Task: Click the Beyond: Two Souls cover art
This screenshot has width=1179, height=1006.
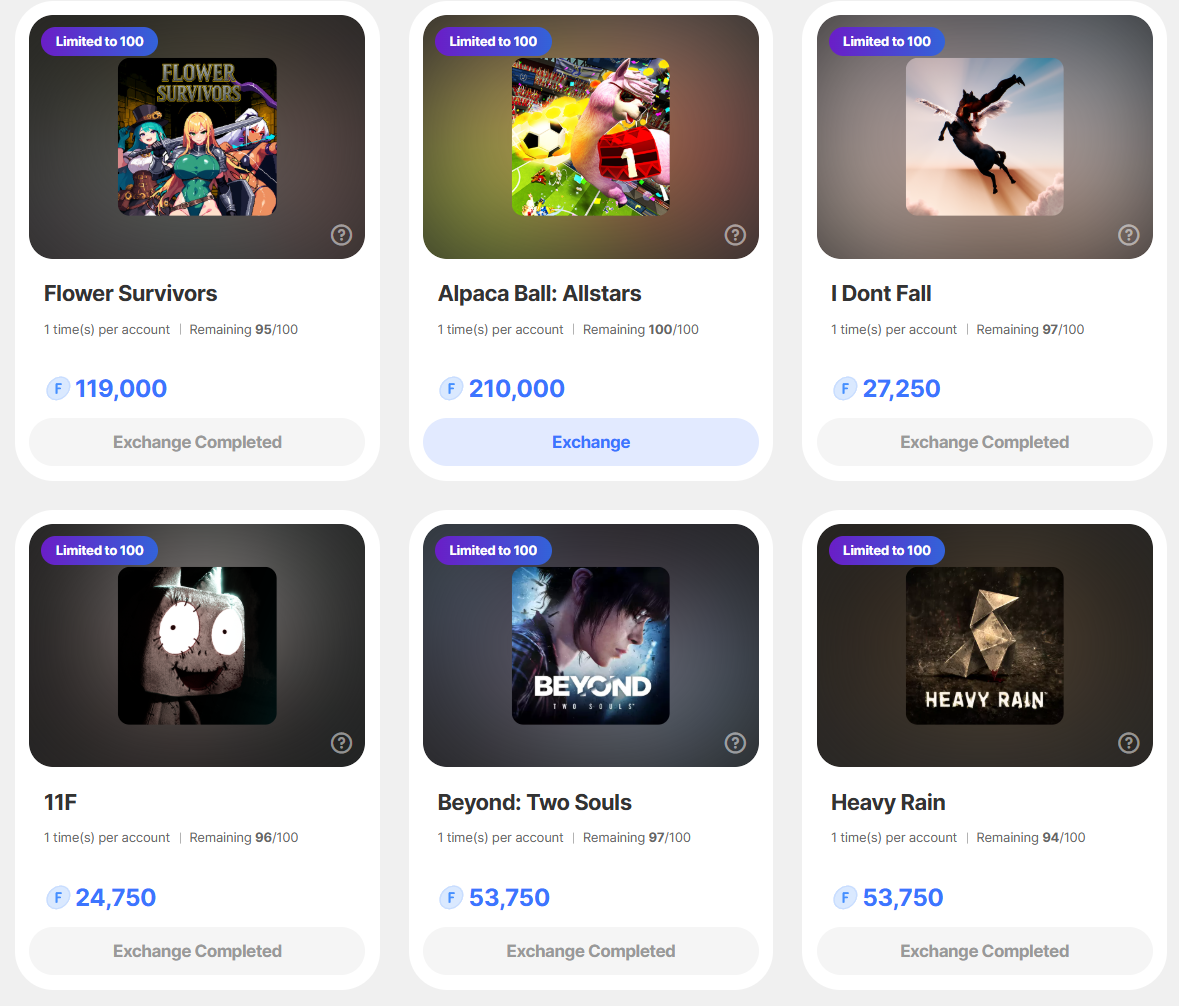Action: tap(591, 645)
